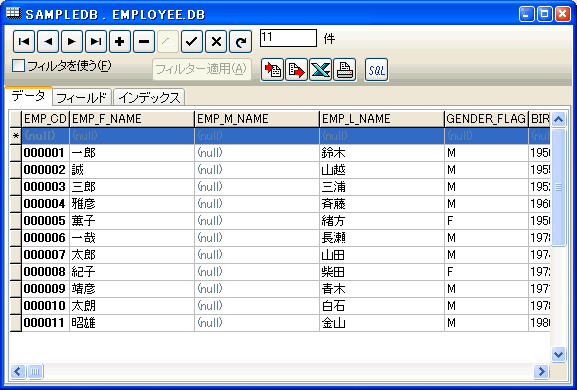Click the horizontal scrollbar left arrow

[x=17, y=371]
